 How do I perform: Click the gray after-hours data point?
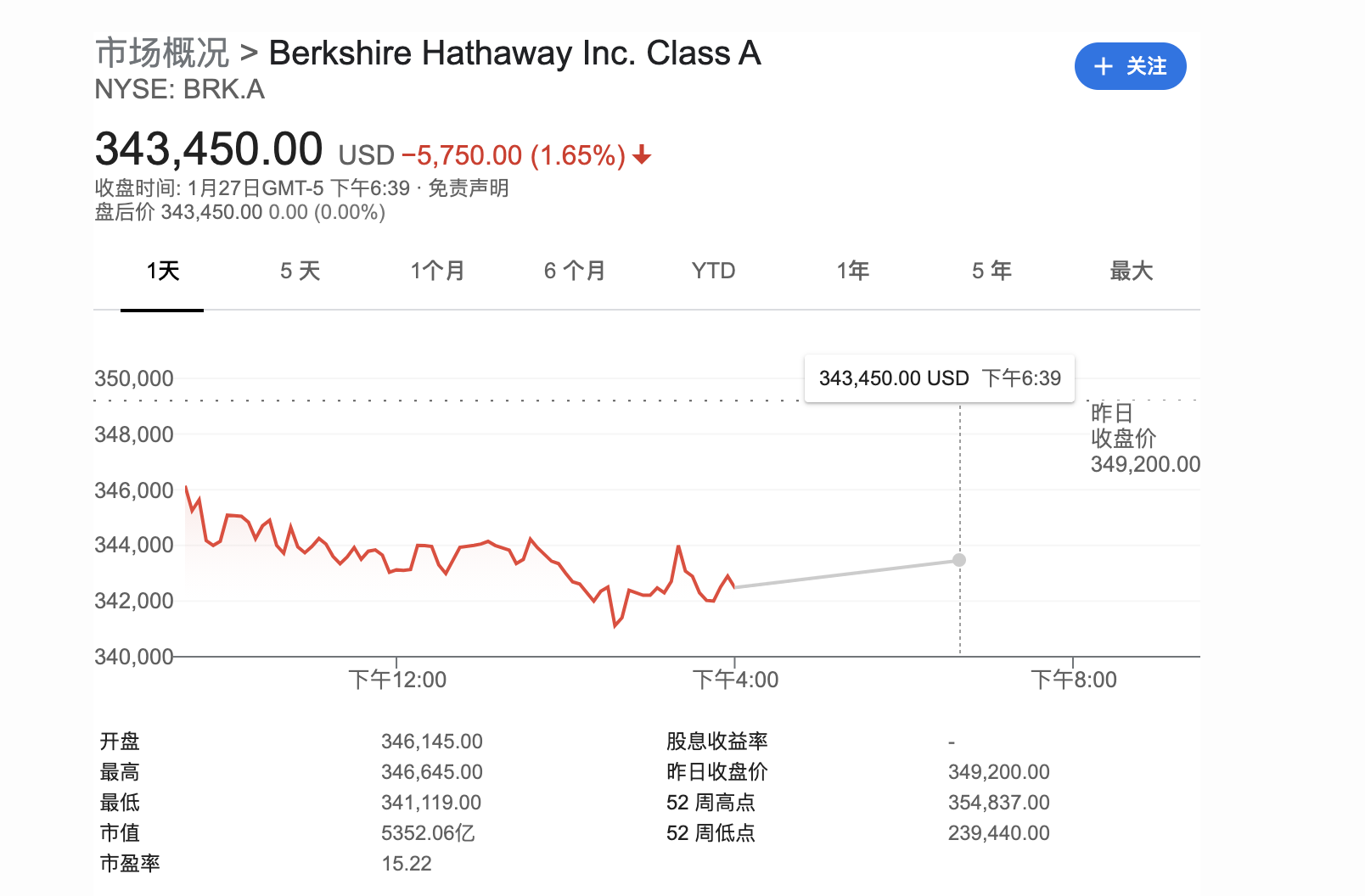959,560
